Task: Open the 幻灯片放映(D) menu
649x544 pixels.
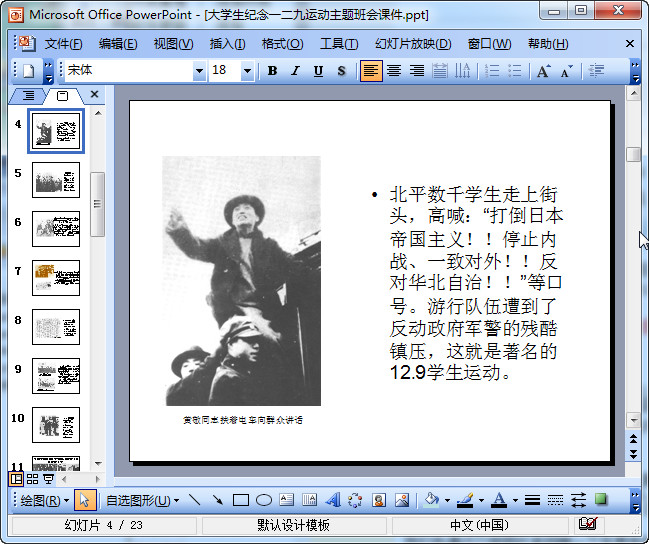Action: [x=413, y=43]
